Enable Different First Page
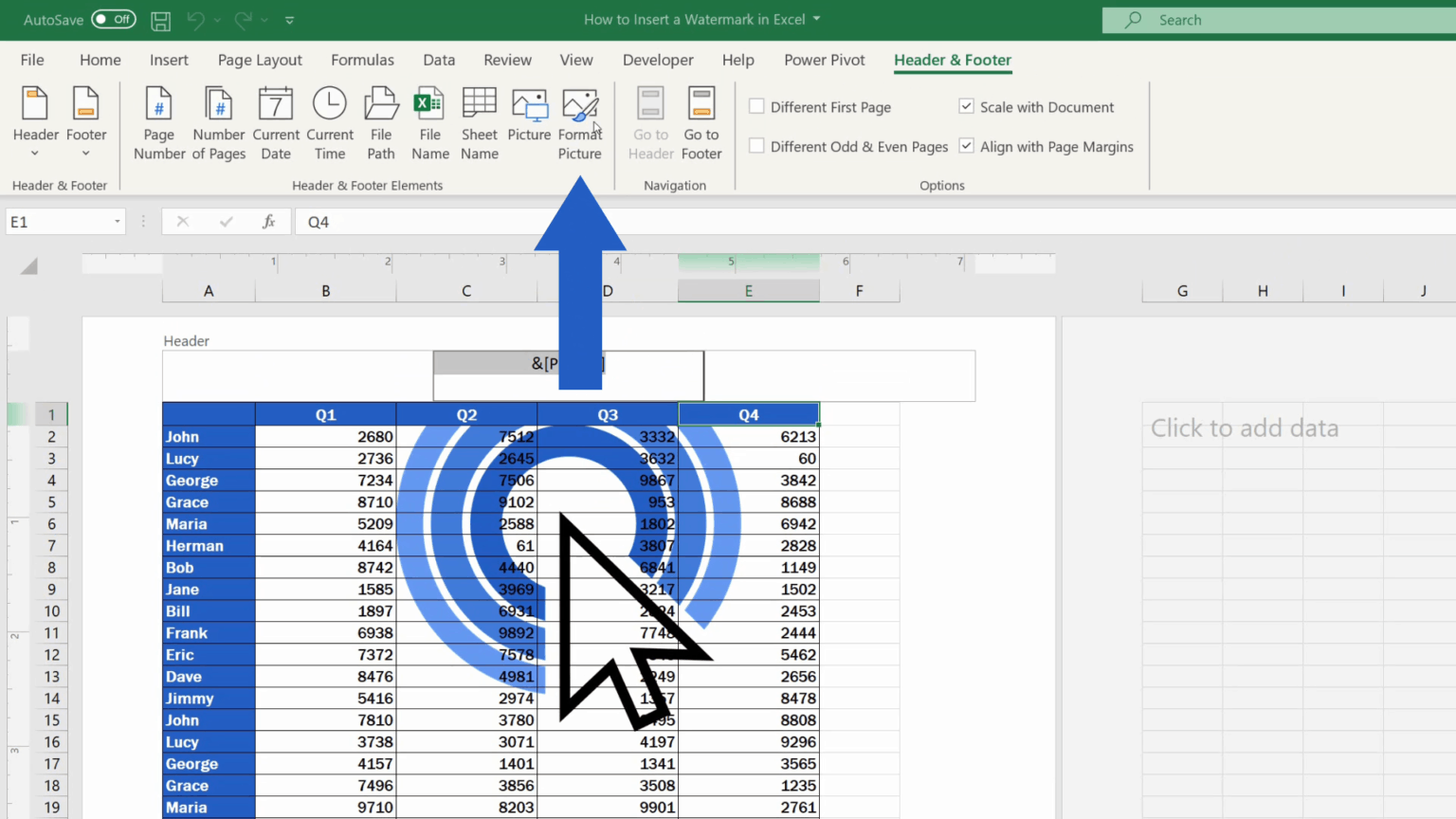 pyautogui.click(x=755, y=106)
